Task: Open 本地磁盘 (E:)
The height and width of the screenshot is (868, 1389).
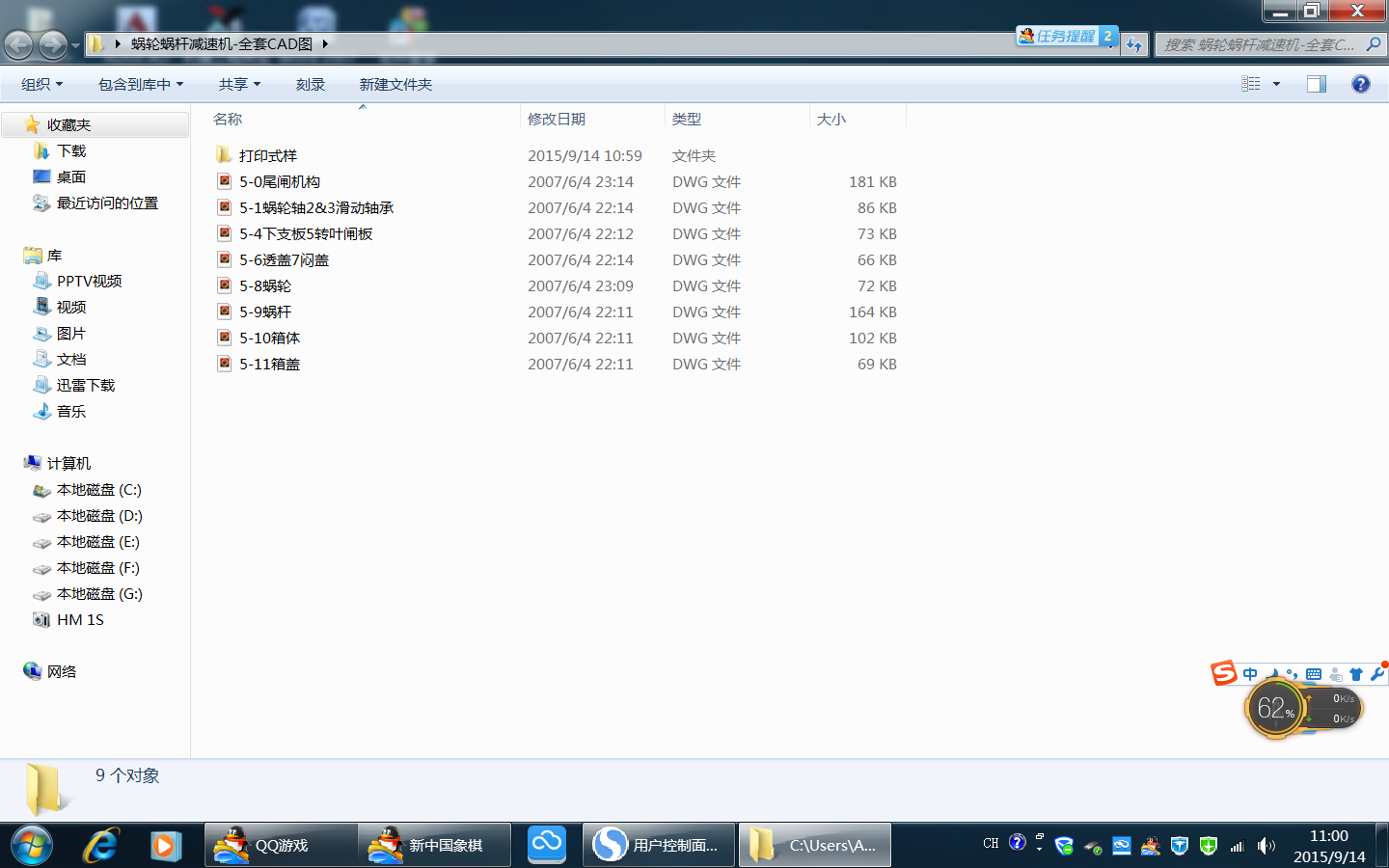Action: click(x=97, y=542)
